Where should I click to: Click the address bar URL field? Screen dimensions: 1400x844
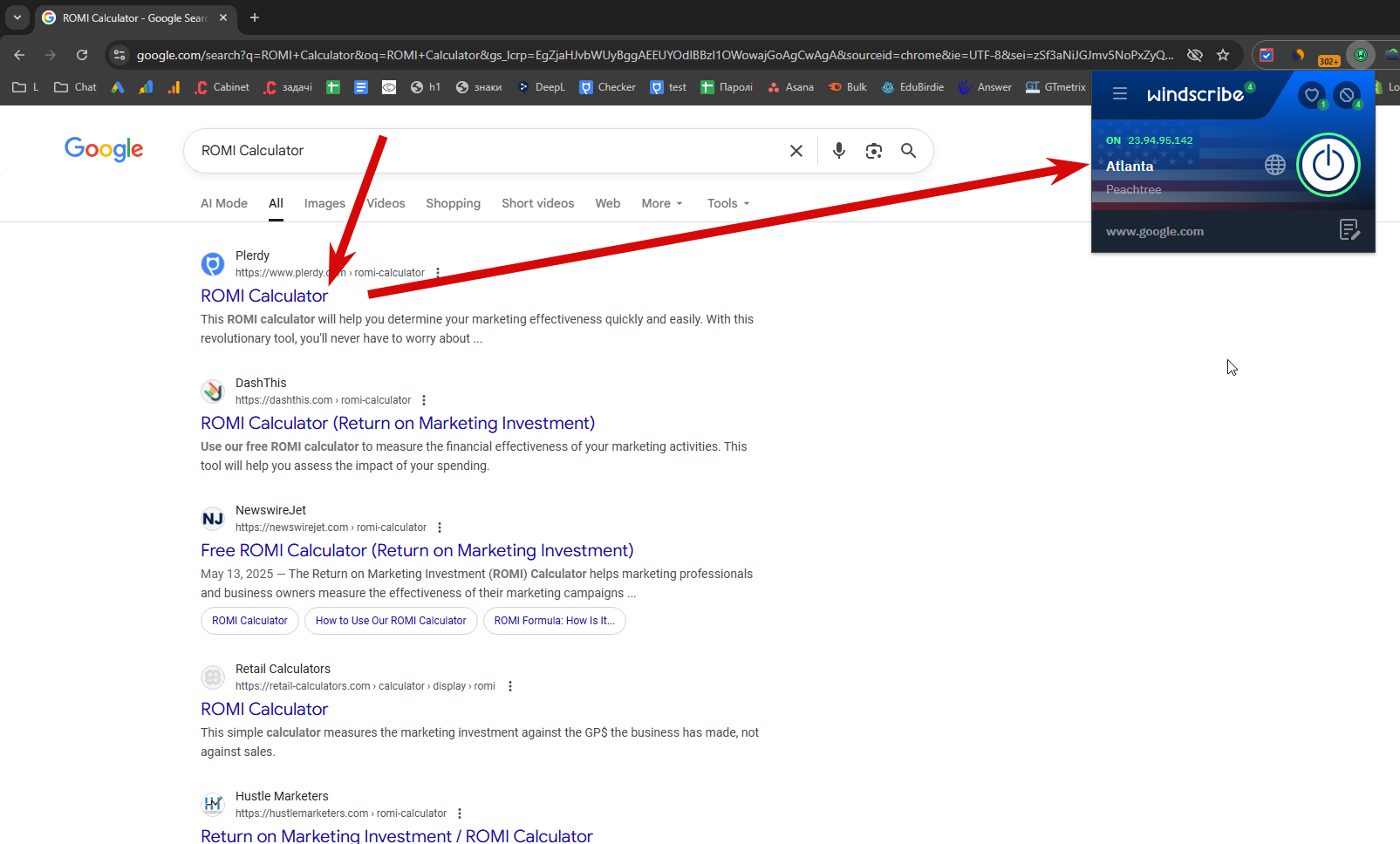click(x=654, y=55)
